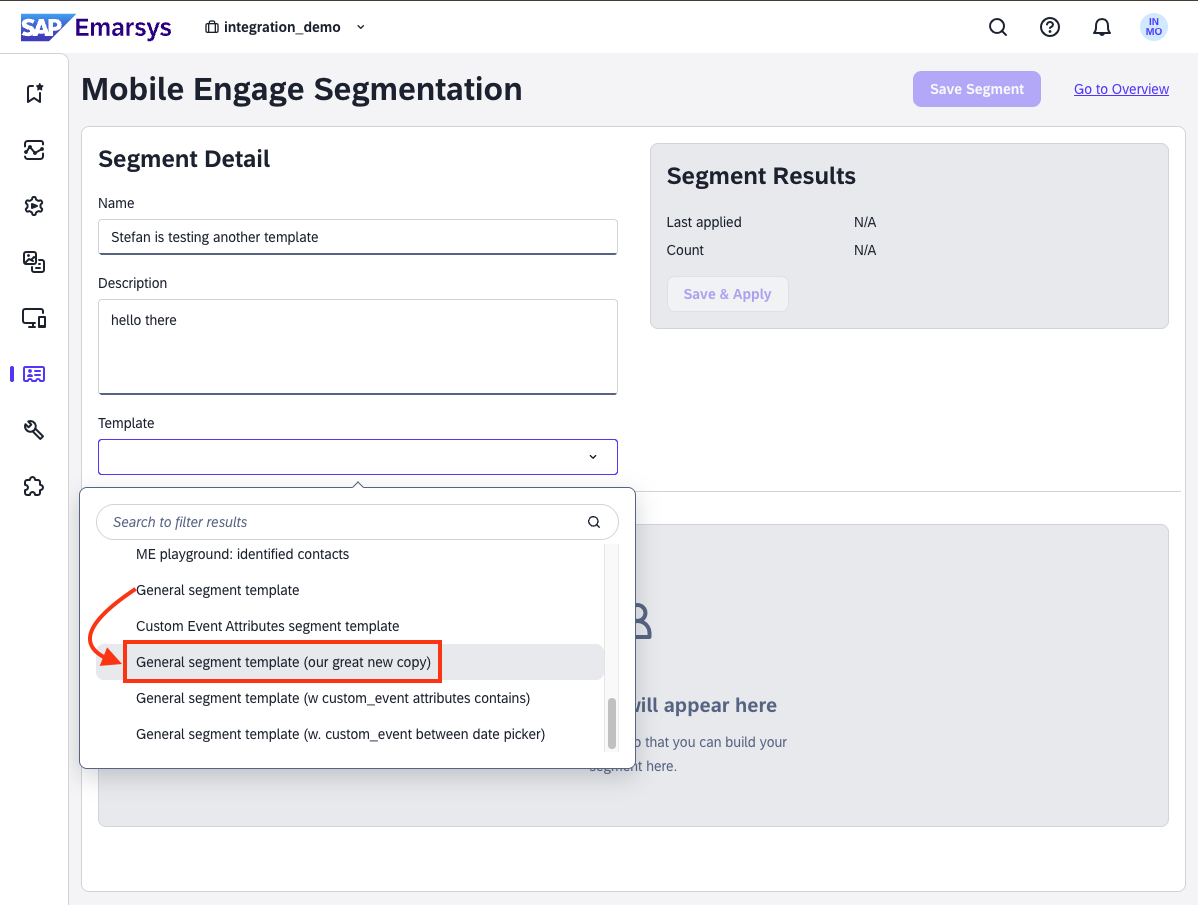Screen dimensions: 1198x905
Task: Open the puzzle piece add-ons icon
Action: coord(34,487)
